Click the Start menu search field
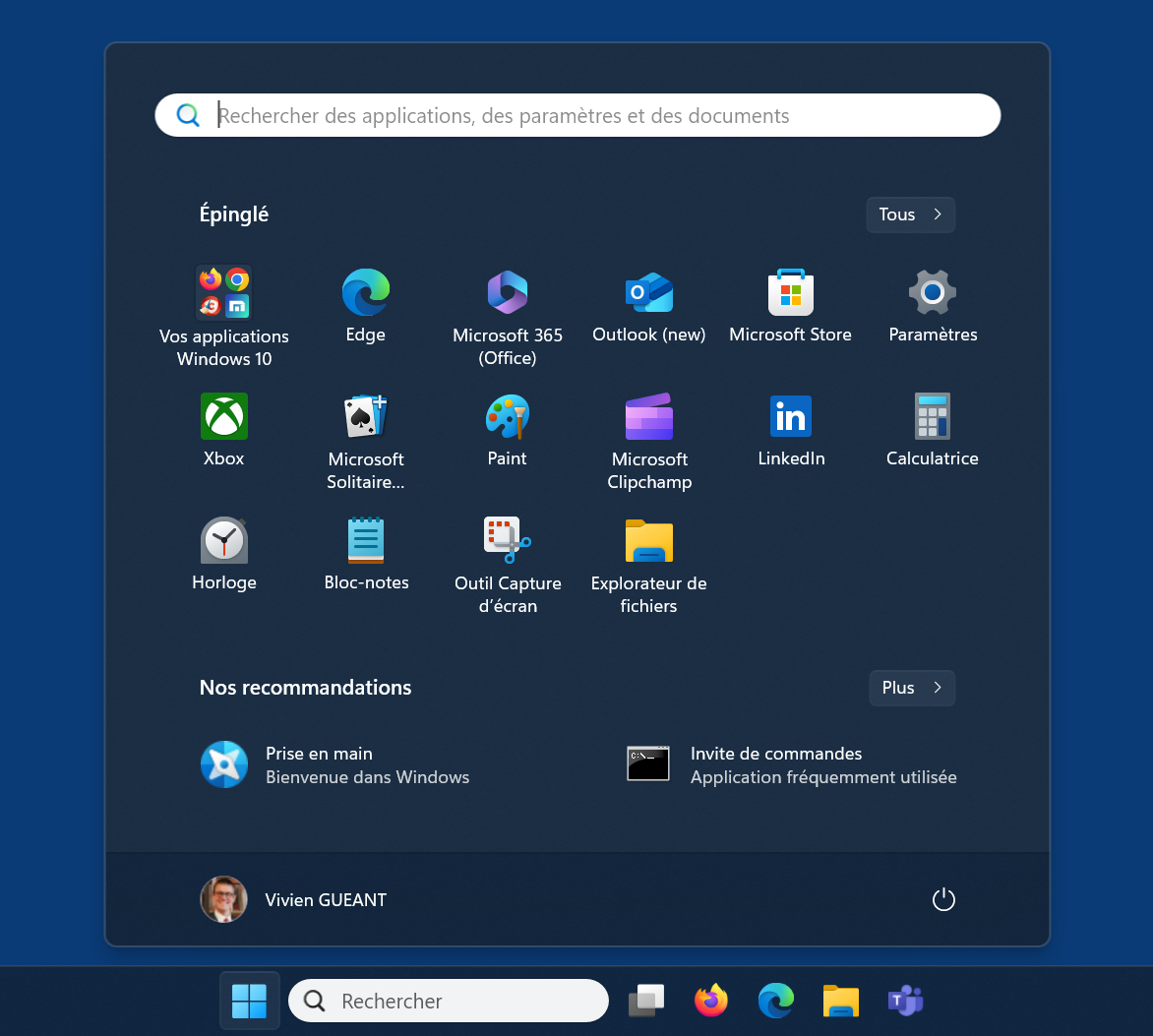The image size is (1153, 1036). tap(577, 115)
